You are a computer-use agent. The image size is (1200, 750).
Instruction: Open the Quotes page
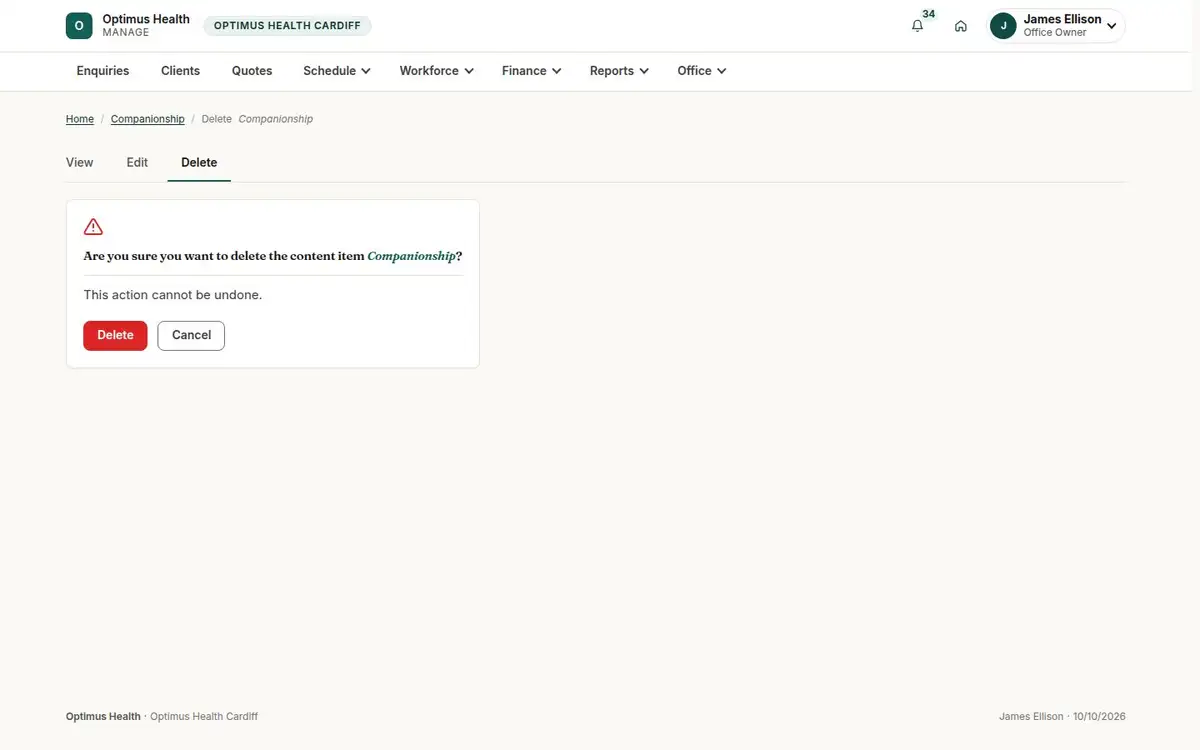click(252, 71)
